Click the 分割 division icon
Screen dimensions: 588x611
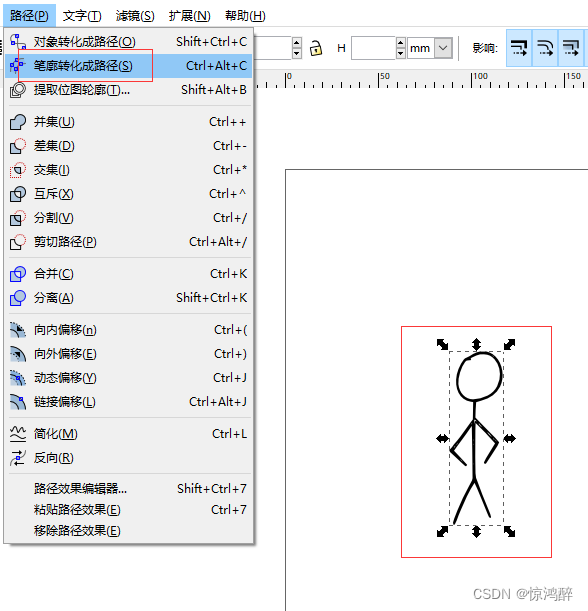point(18,218)
